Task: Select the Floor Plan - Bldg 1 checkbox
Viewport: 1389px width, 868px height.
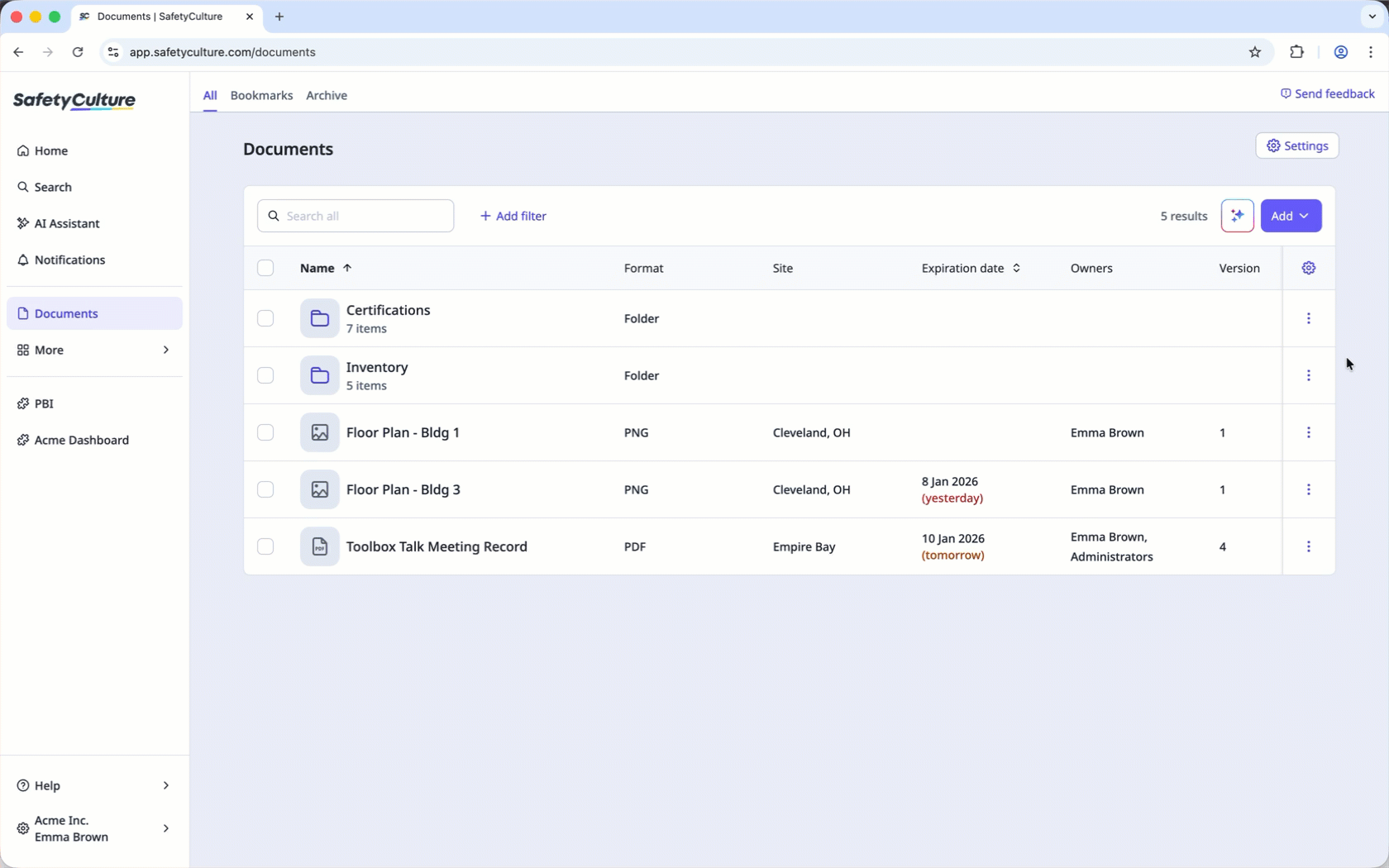Action: (x=265, y=432)
